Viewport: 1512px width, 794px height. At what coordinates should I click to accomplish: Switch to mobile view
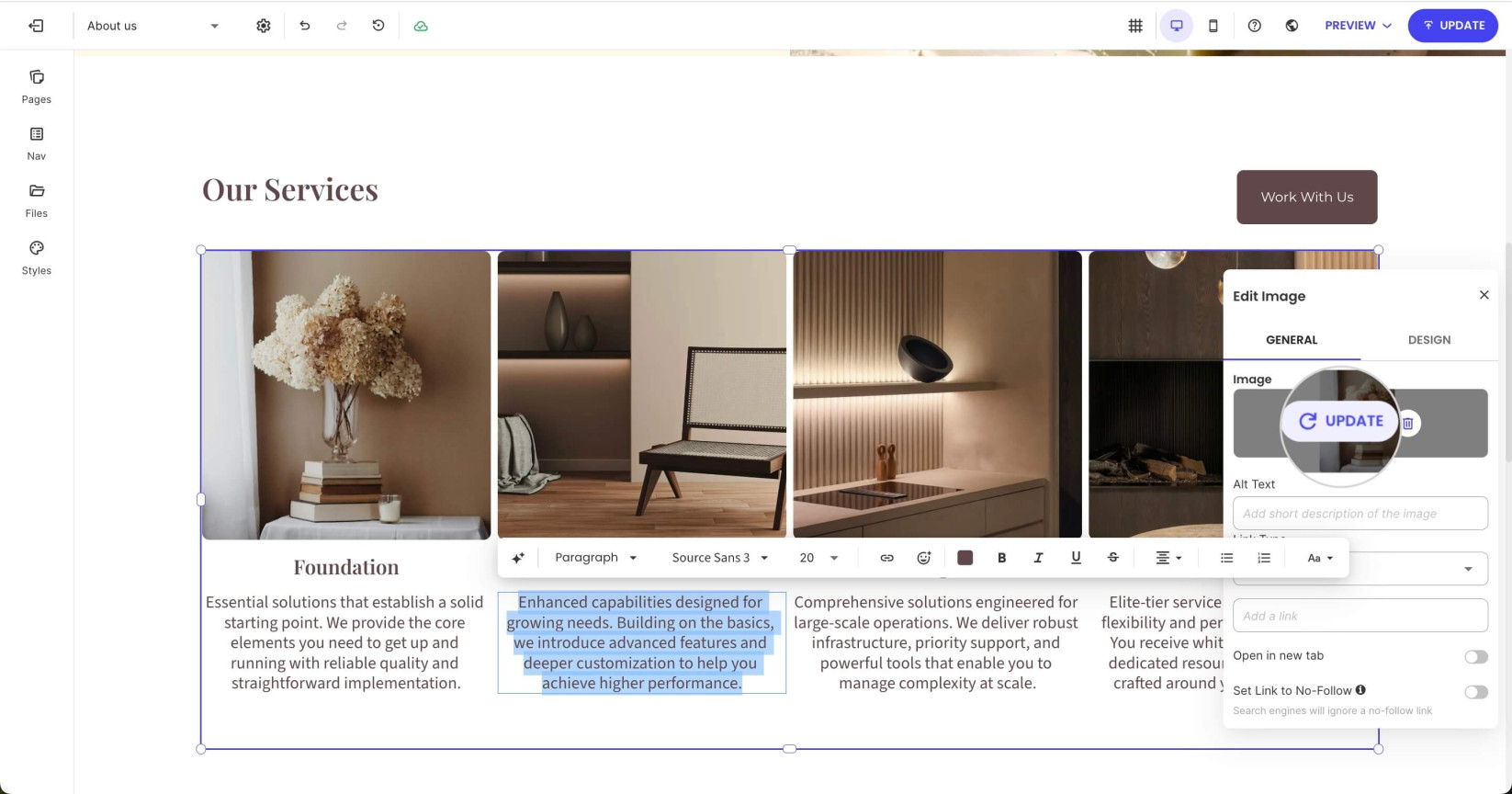[x=1213, y=26]
